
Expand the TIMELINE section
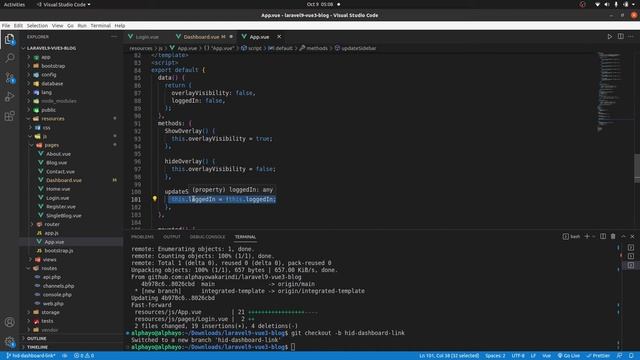[x=37, y=347]
